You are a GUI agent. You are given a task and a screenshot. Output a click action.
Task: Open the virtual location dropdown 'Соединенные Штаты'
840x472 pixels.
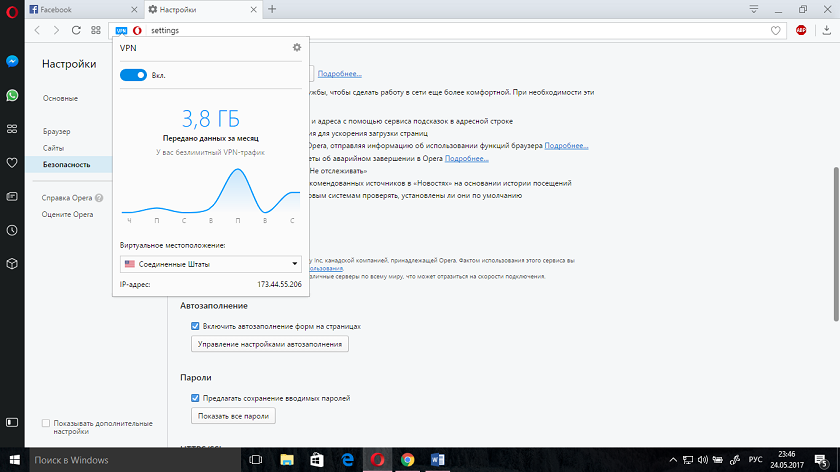pyautogui.click(x=210, y=264)
